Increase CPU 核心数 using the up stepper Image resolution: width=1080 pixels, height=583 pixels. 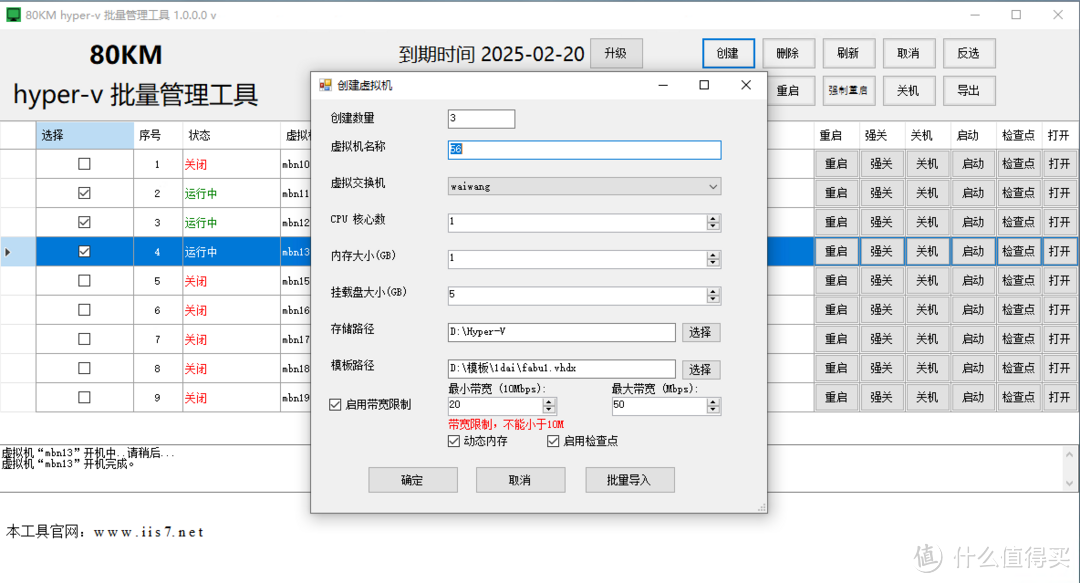click(x=714, y=215)
